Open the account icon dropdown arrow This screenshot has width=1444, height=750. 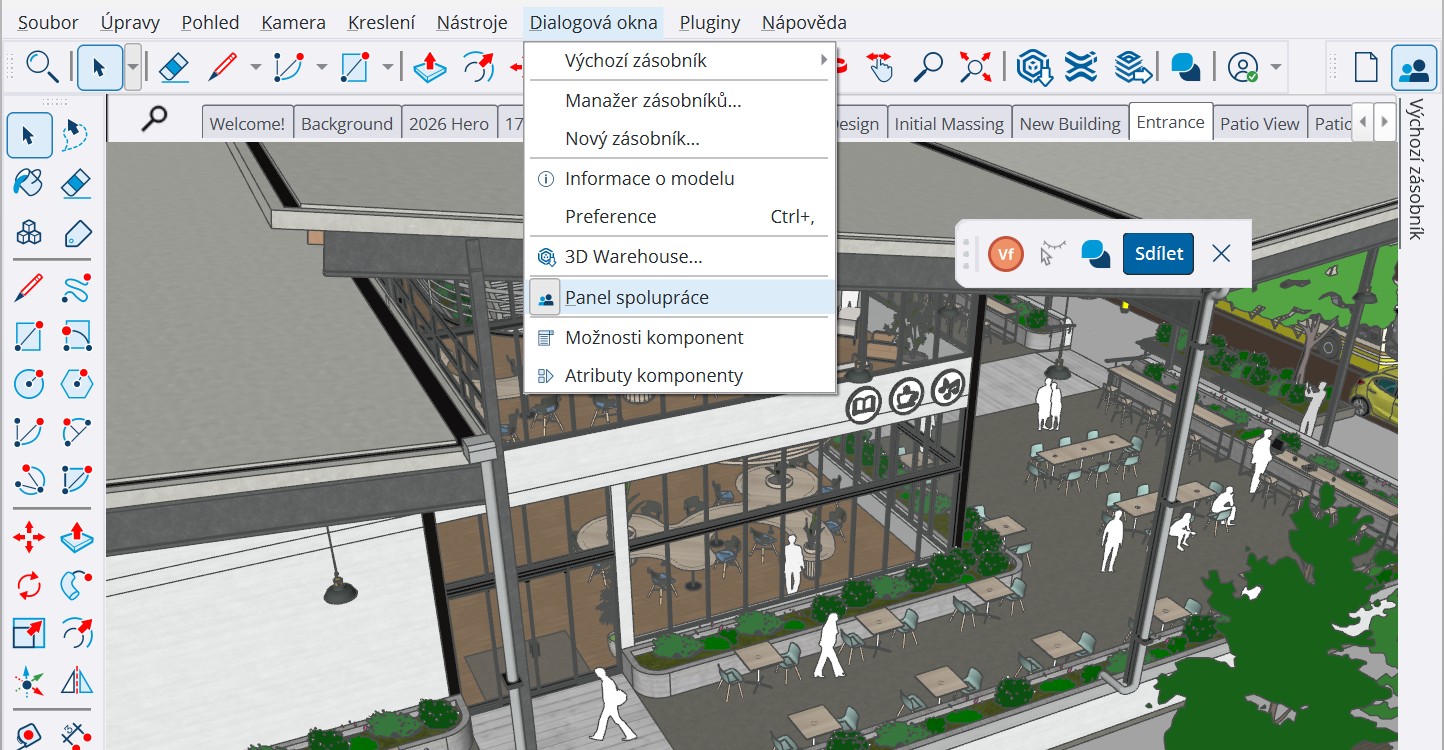[1276, 68]
